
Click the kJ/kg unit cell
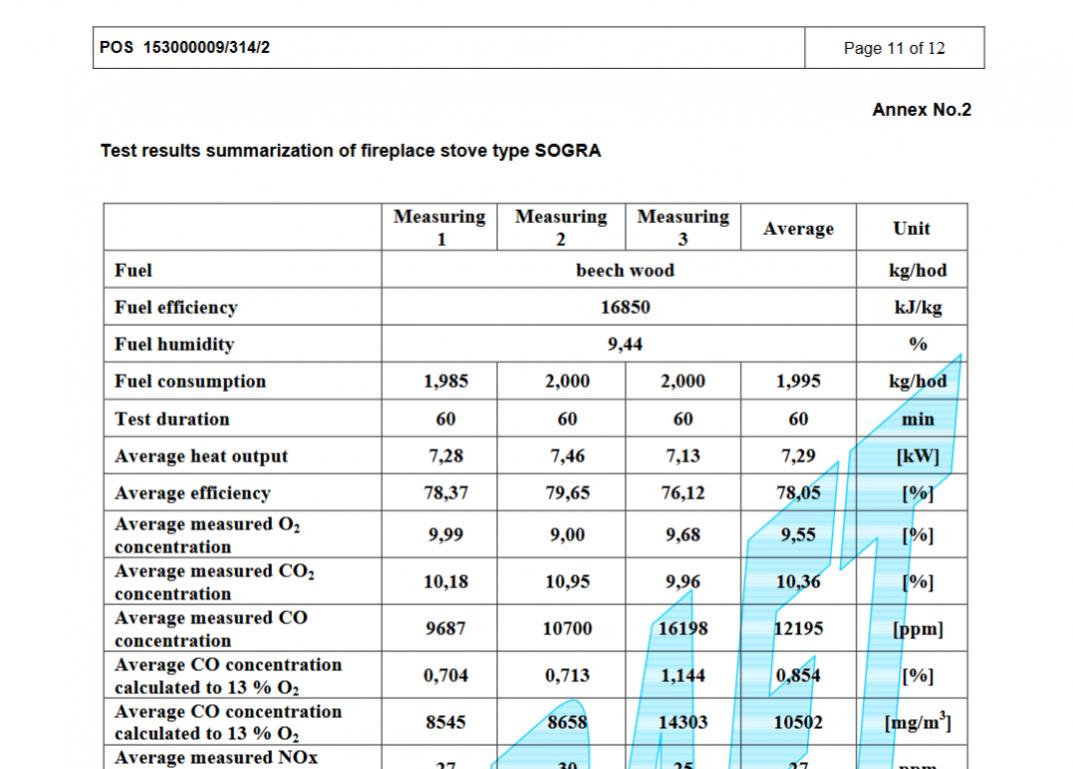tap(917, 307)
